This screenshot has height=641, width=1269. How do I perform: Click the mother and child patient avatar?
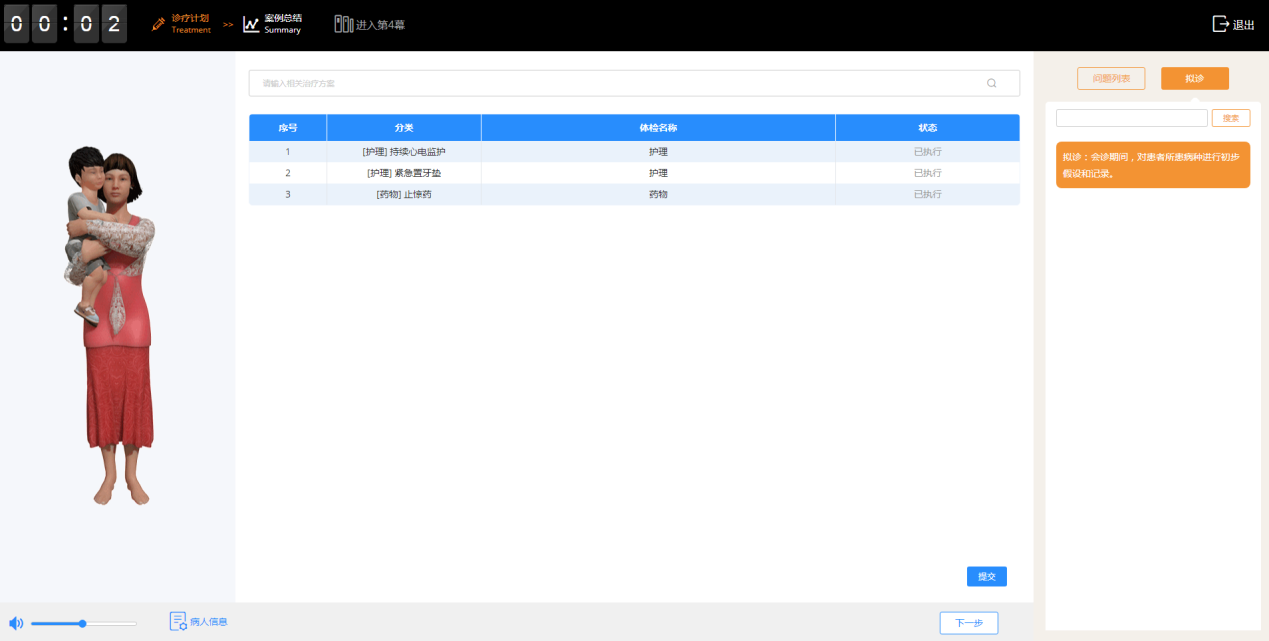[110, 320]
